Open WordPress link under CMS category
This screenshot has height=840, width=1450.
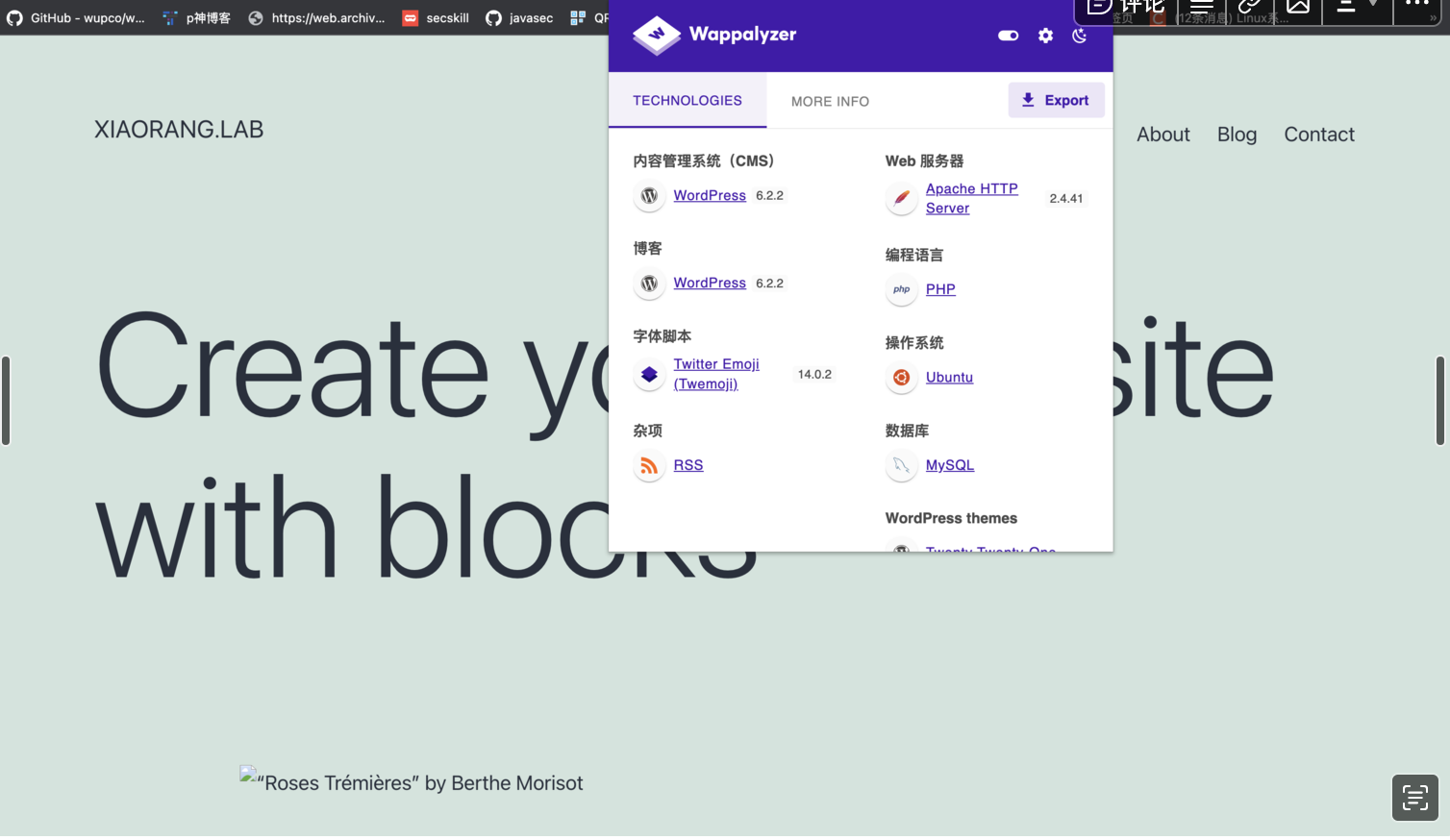click(710, 195)
